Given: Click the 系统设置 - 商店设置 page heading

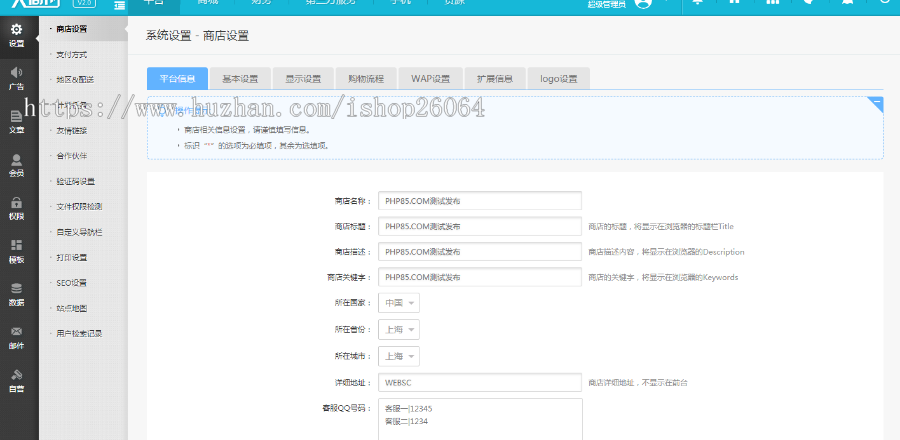Looking at the screenshot, I should pyautogui.click(x=197, y=36).
